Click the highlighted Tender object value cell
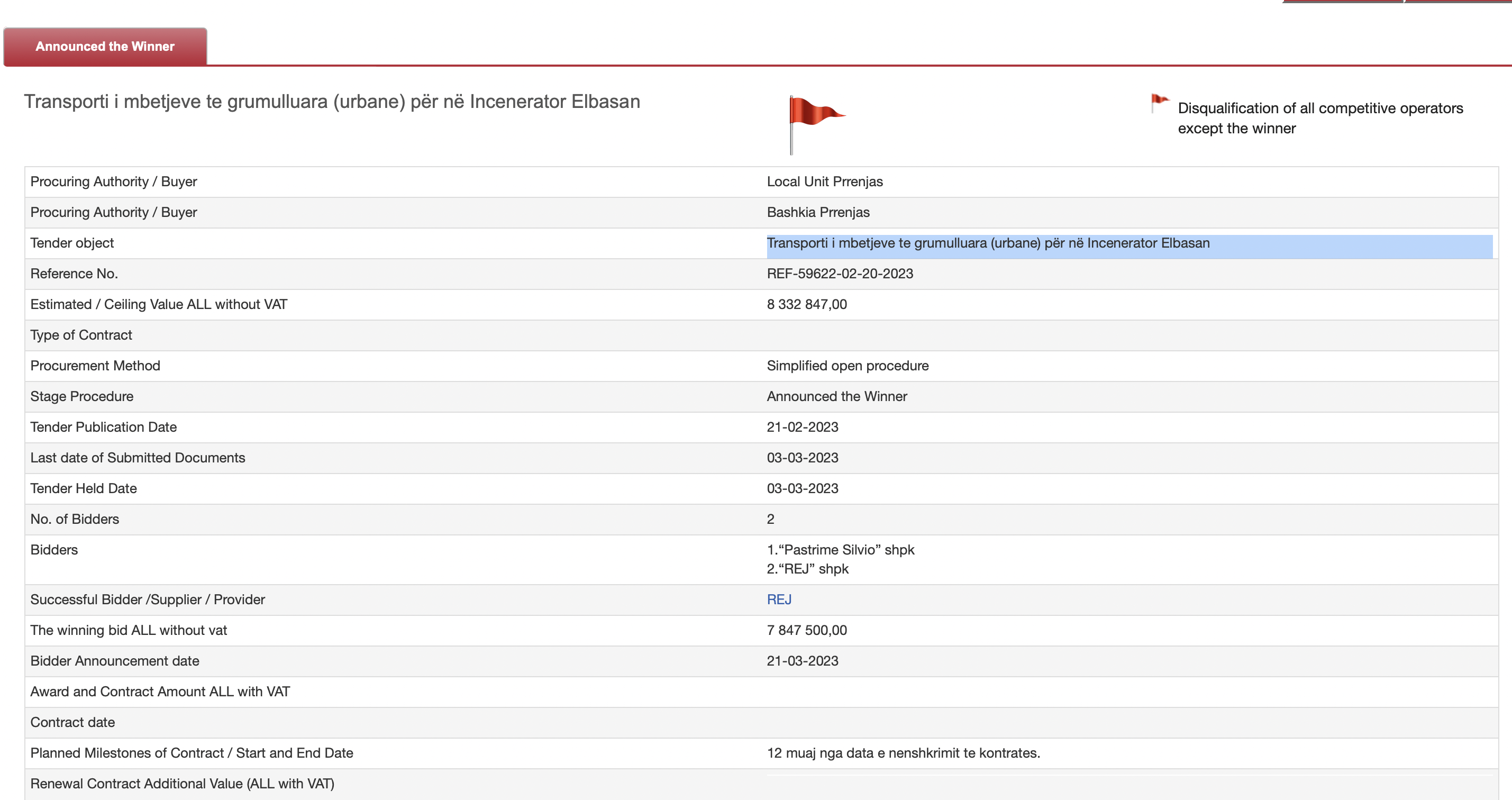This screenshot has width=1512, height=800. (x=987, y=243)
